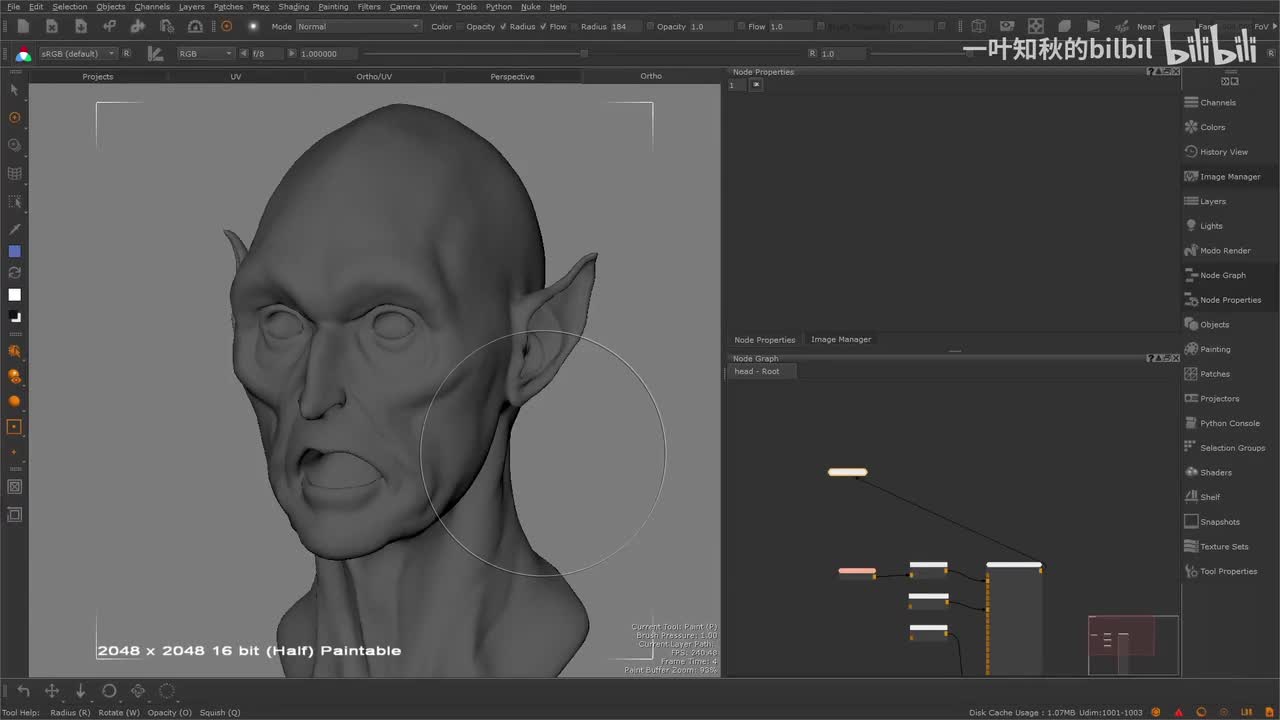Click the new project file icon
Image resolution: width=1280 pixels, height=720 pixels.
pyautogui.click(x=23, y=27)
